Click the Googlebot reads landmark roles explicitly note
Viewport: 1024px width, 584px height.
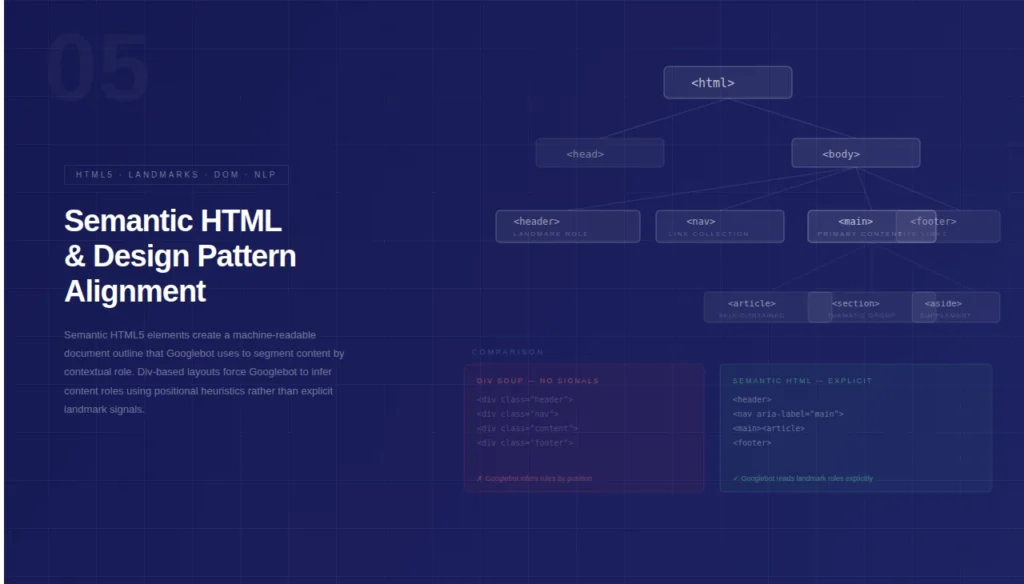pyautogui.click(x=805, y=478)
